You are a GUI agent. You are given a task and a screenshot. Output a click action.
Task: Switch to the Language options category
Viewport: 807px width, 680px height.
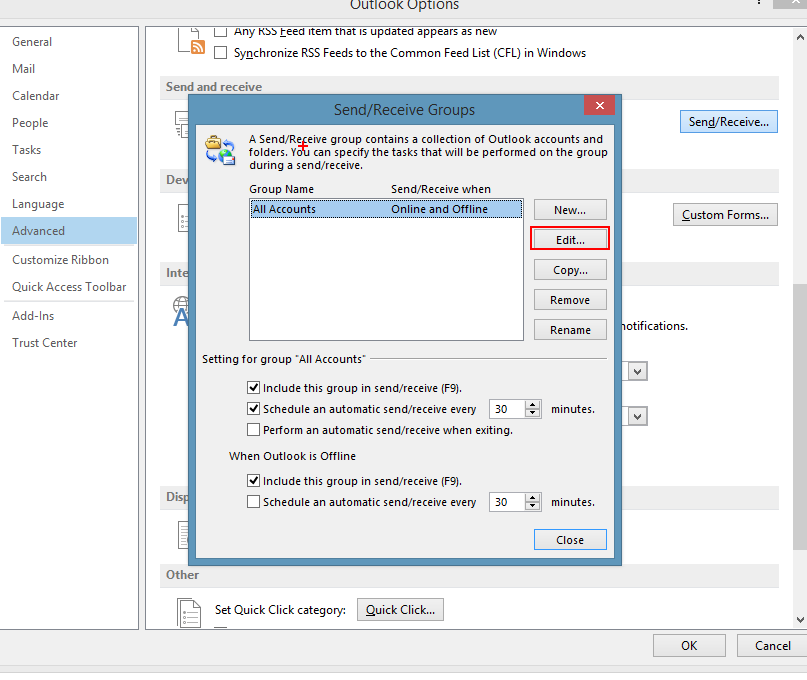tap(69, 204)
